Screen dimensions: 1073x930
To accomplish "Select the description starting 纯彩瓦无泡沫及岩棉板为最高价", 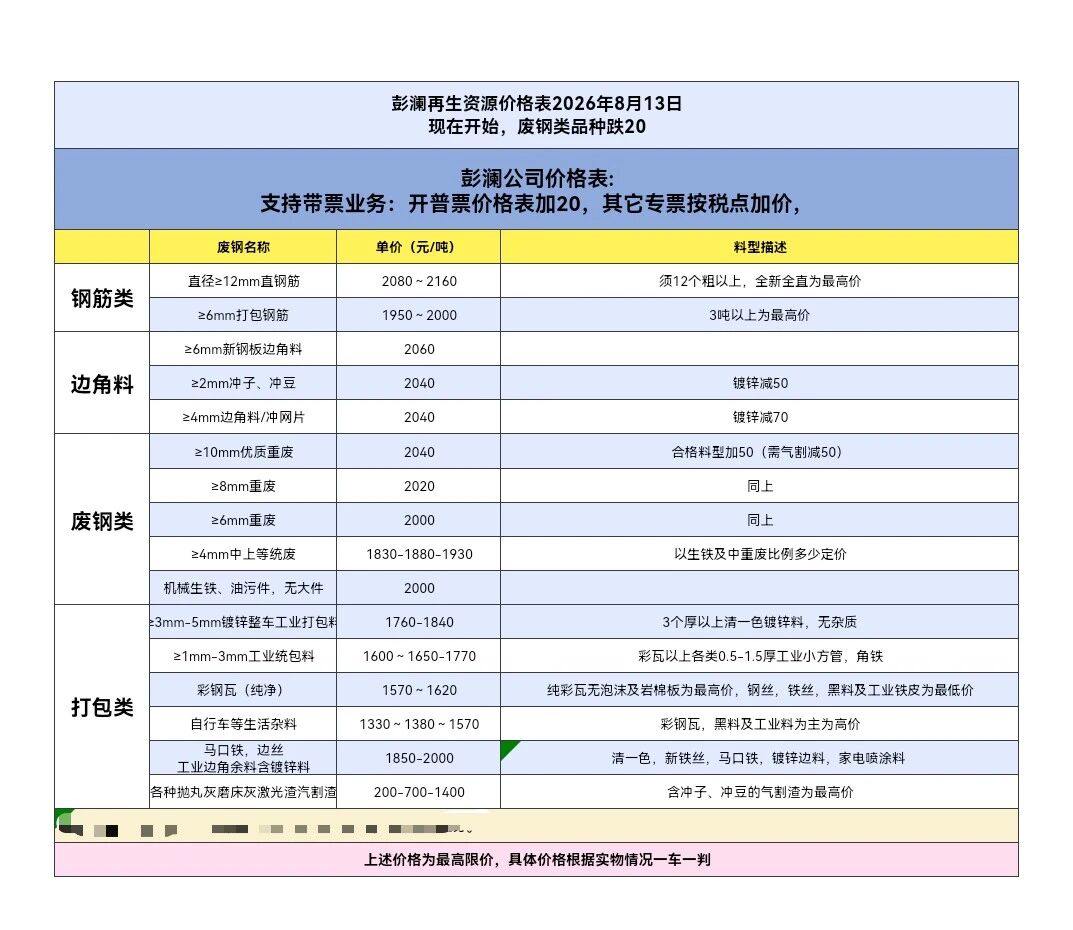I will pos(760,690).
